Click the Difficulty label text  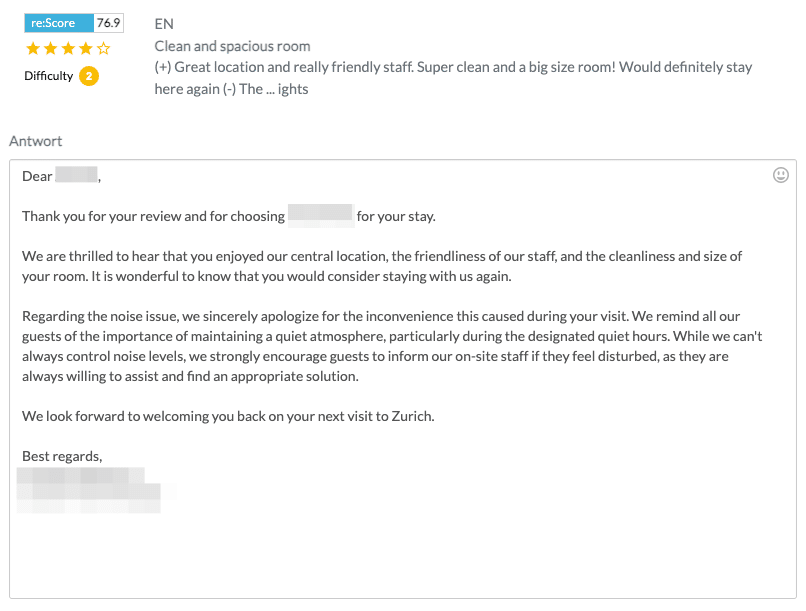point(49,76)
